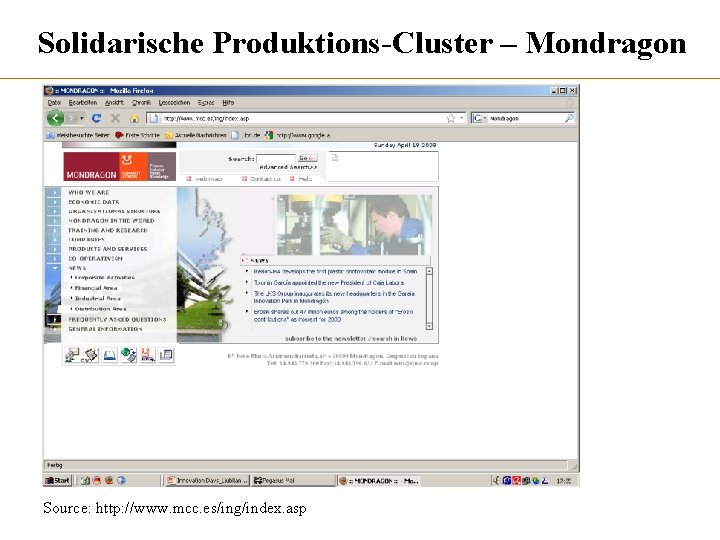The height and width of the screenshot is (540, 720).
Task: Click the website Search text field
Action: pos(276,159)
